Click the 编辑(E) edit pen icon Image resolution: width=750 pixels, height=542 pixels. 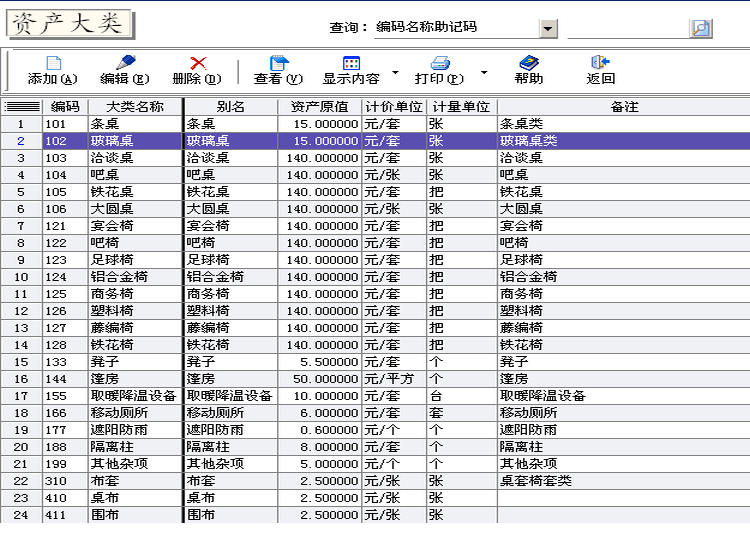pos(125,63)
